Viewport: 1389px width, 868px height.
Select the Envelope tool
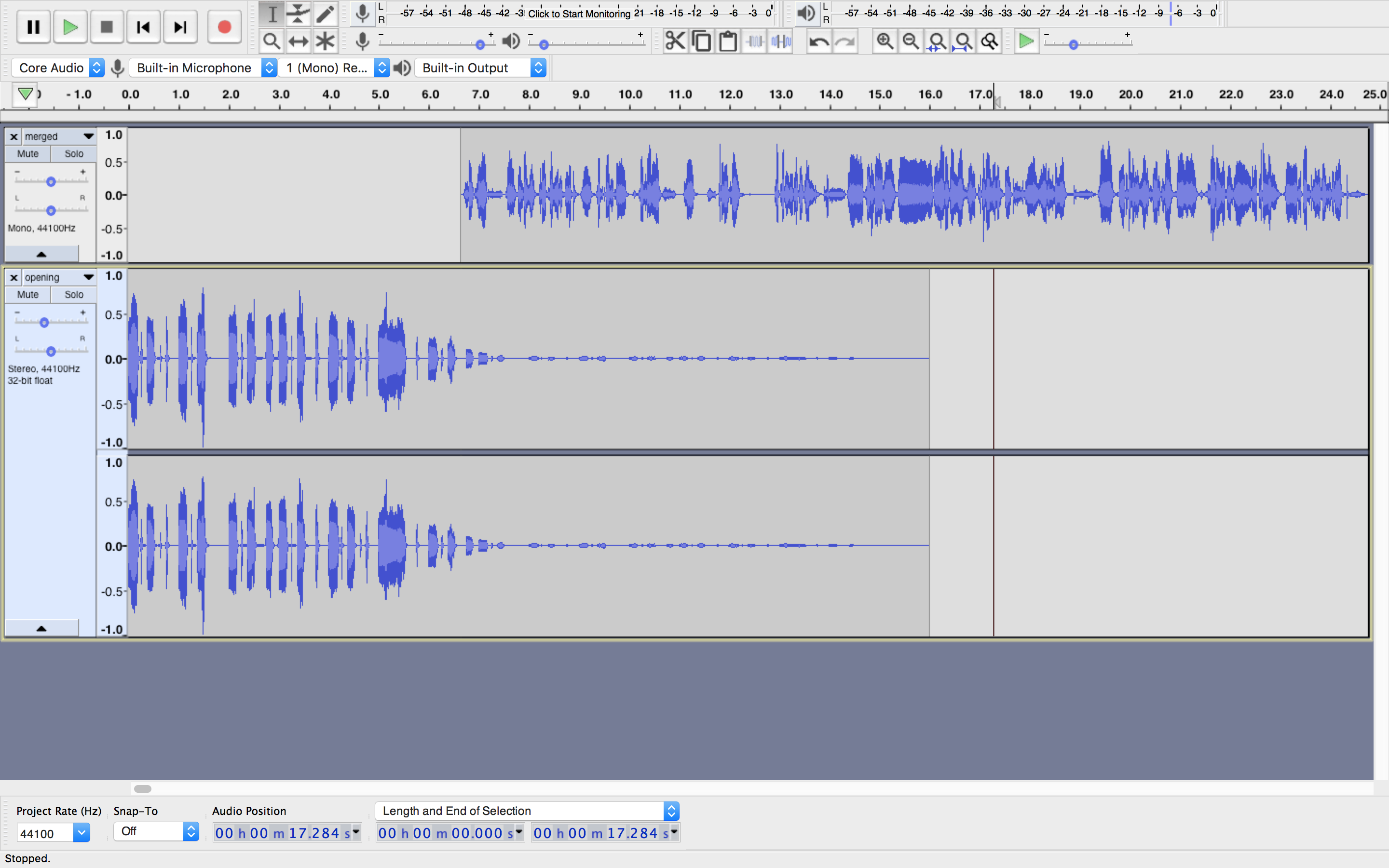coord(298,14)
